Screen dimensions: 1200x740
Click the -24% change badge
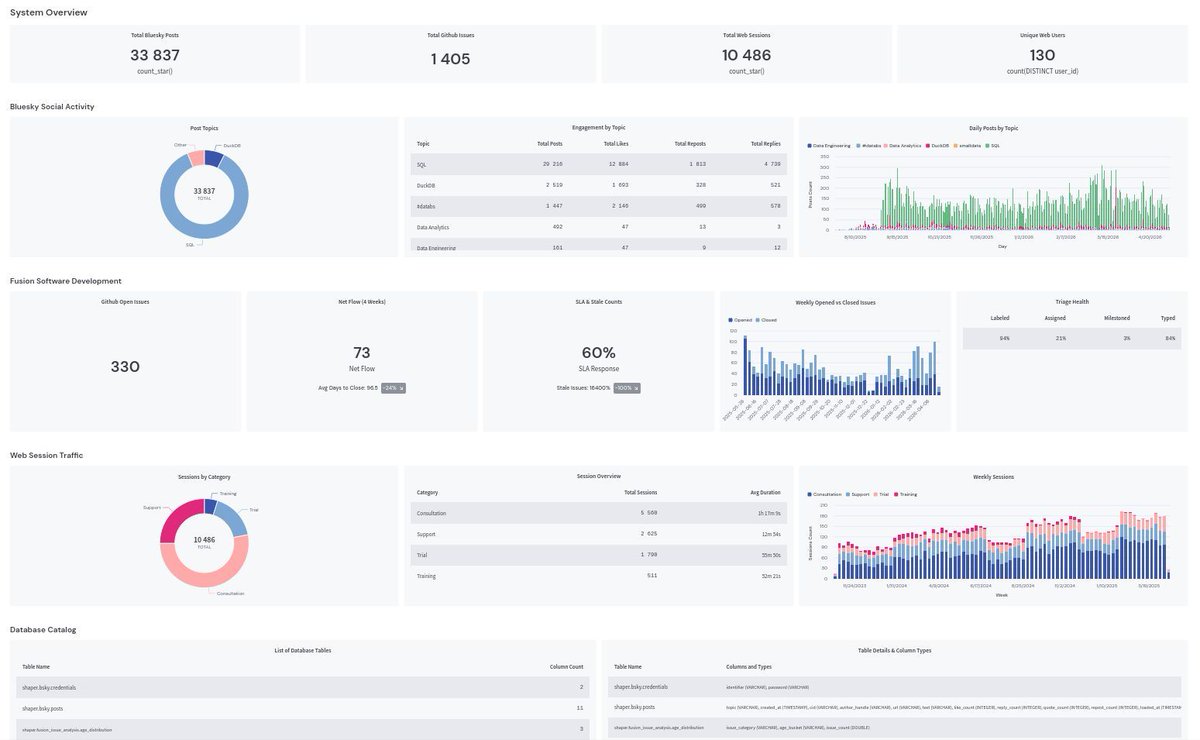(393, 388)
